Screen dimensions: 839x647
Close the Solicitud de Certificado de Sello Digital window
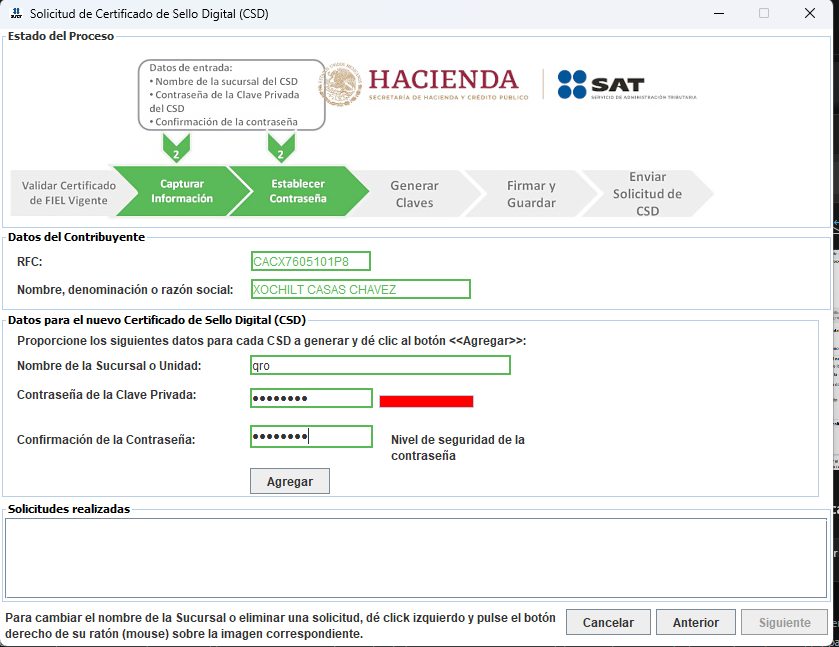click(810, 13)
